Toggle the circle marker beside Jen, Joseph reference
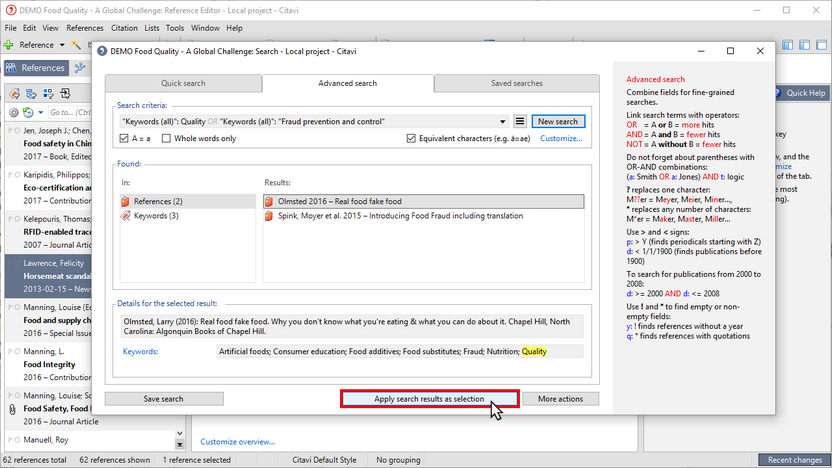The height and width of the screenshot is (468, 832). click(x=18, y=131)
